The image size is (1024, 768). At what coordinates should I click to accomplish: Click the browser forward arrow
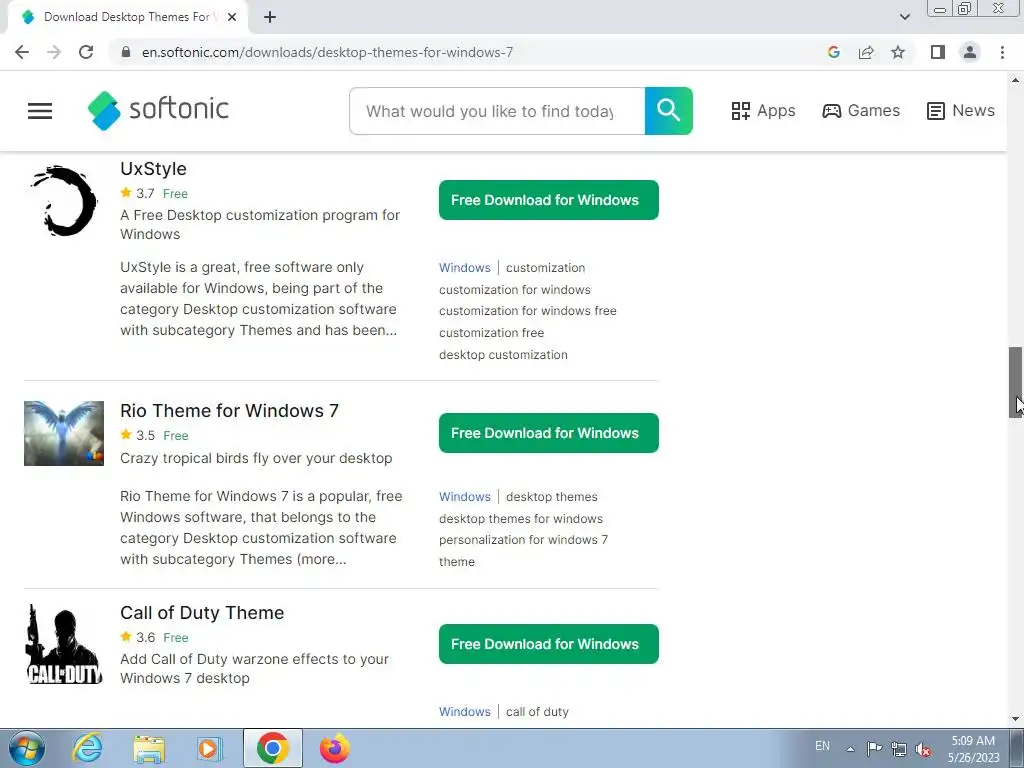click(x=54, y=52)
